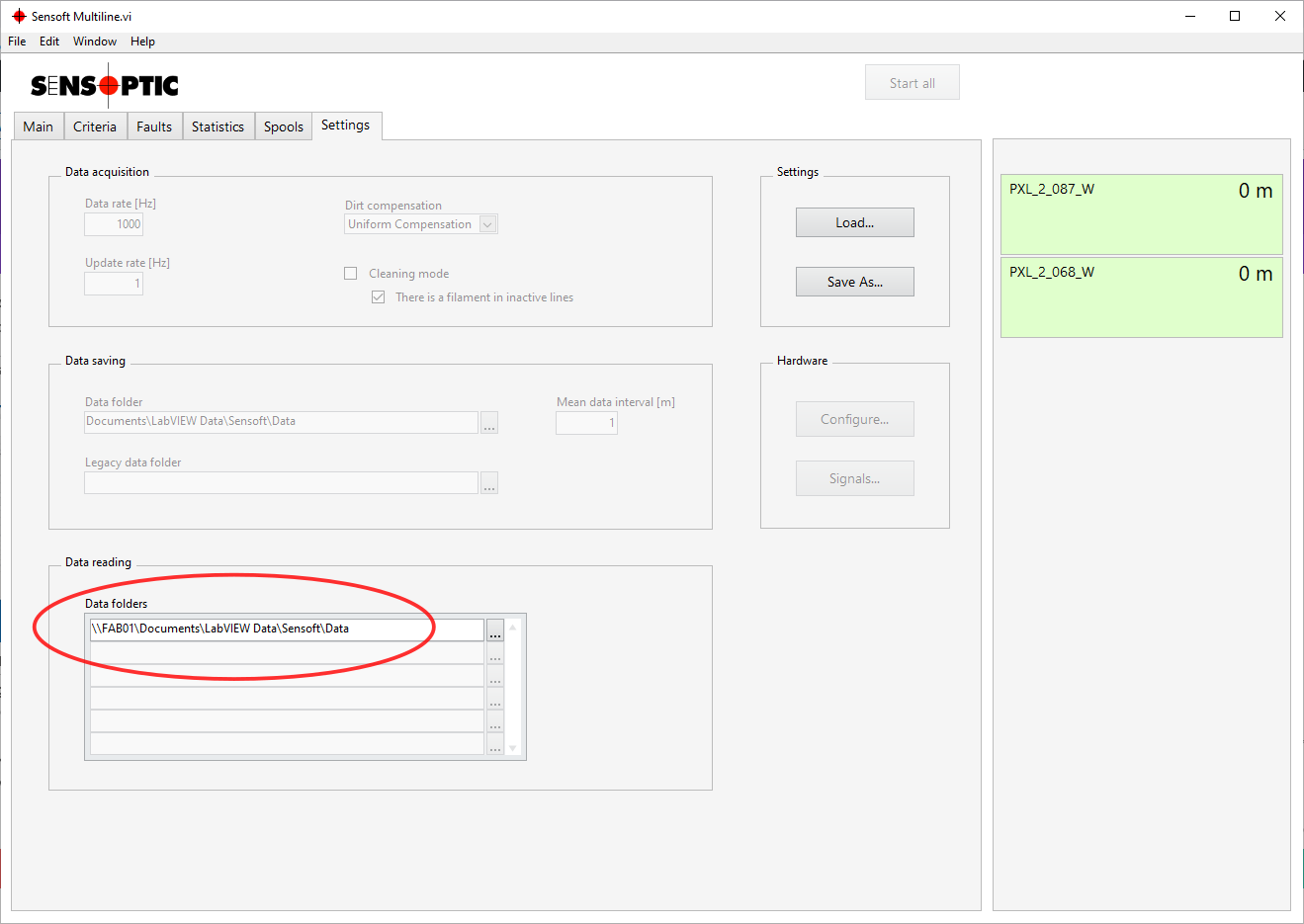Open the File menu
Screen dimensions: 1304x924
tap(17, 42)
